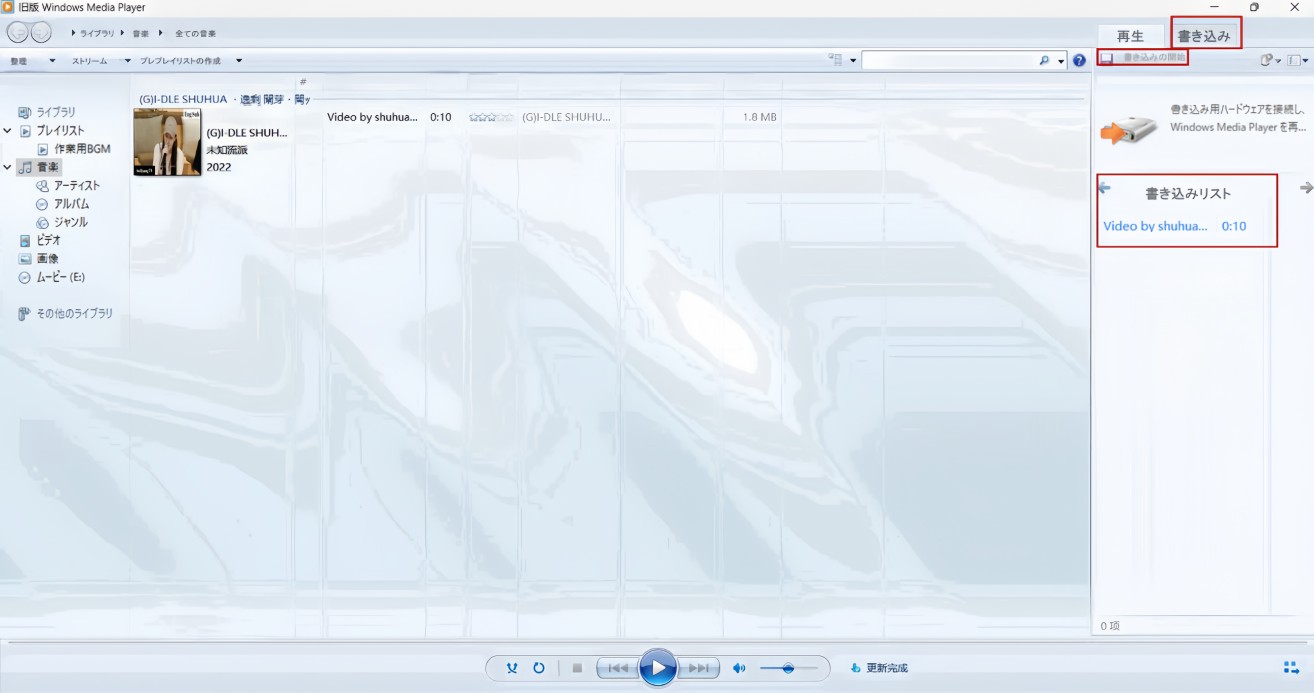Select ビデオ in the navigation tree
The image size is (1314, 693).
pos(48,240)
